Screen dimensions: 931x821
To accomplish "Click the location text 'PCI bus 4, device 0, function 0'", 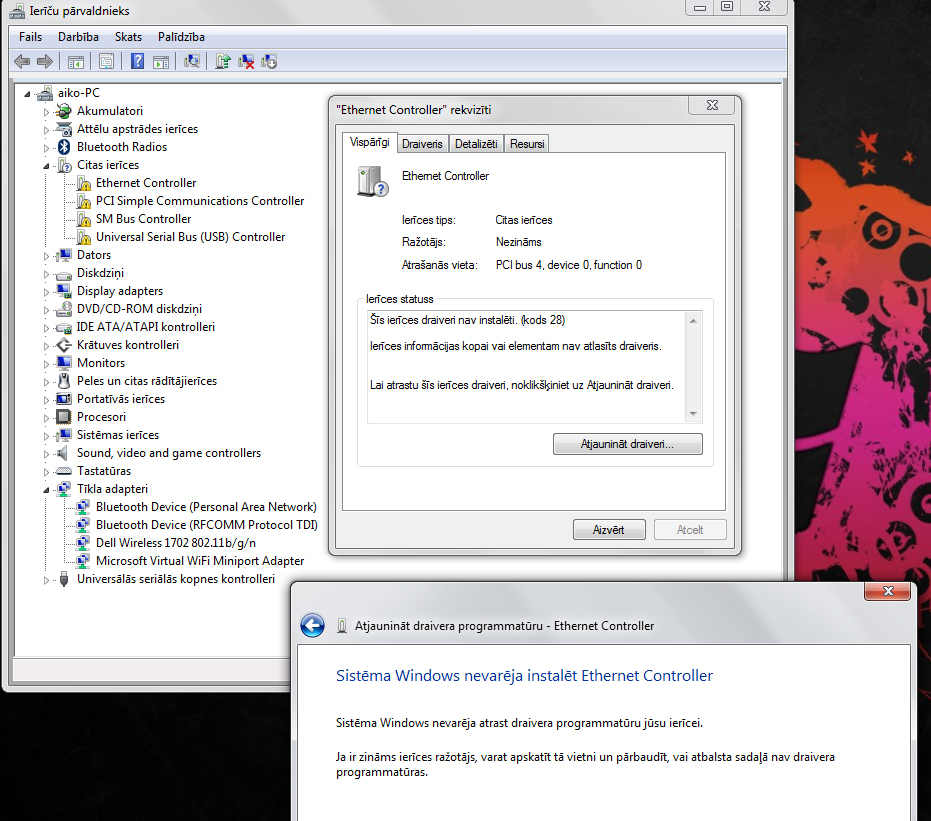I will [569, 265].
